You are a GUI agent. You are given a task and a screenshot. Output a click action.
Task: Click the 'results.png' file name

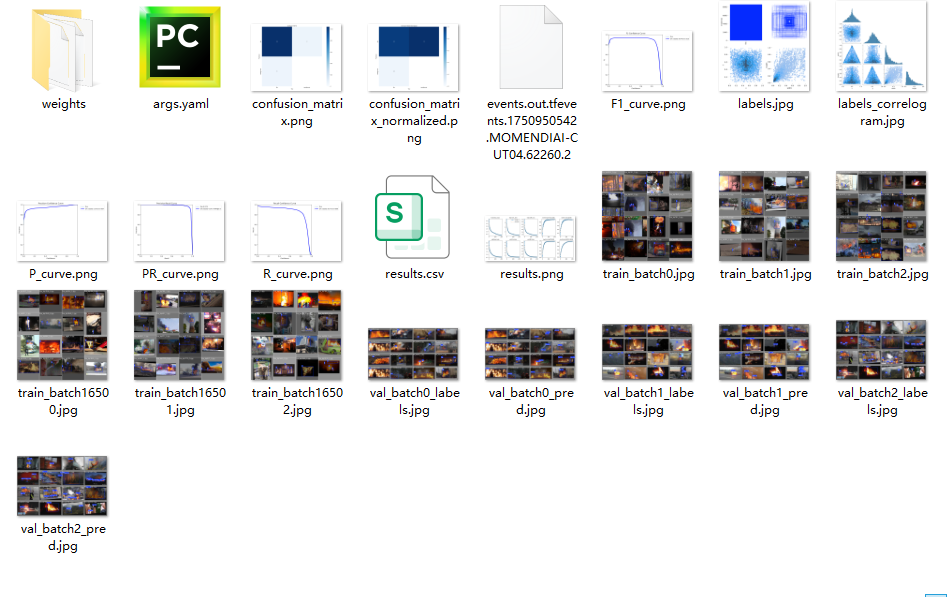coord(531,274)
